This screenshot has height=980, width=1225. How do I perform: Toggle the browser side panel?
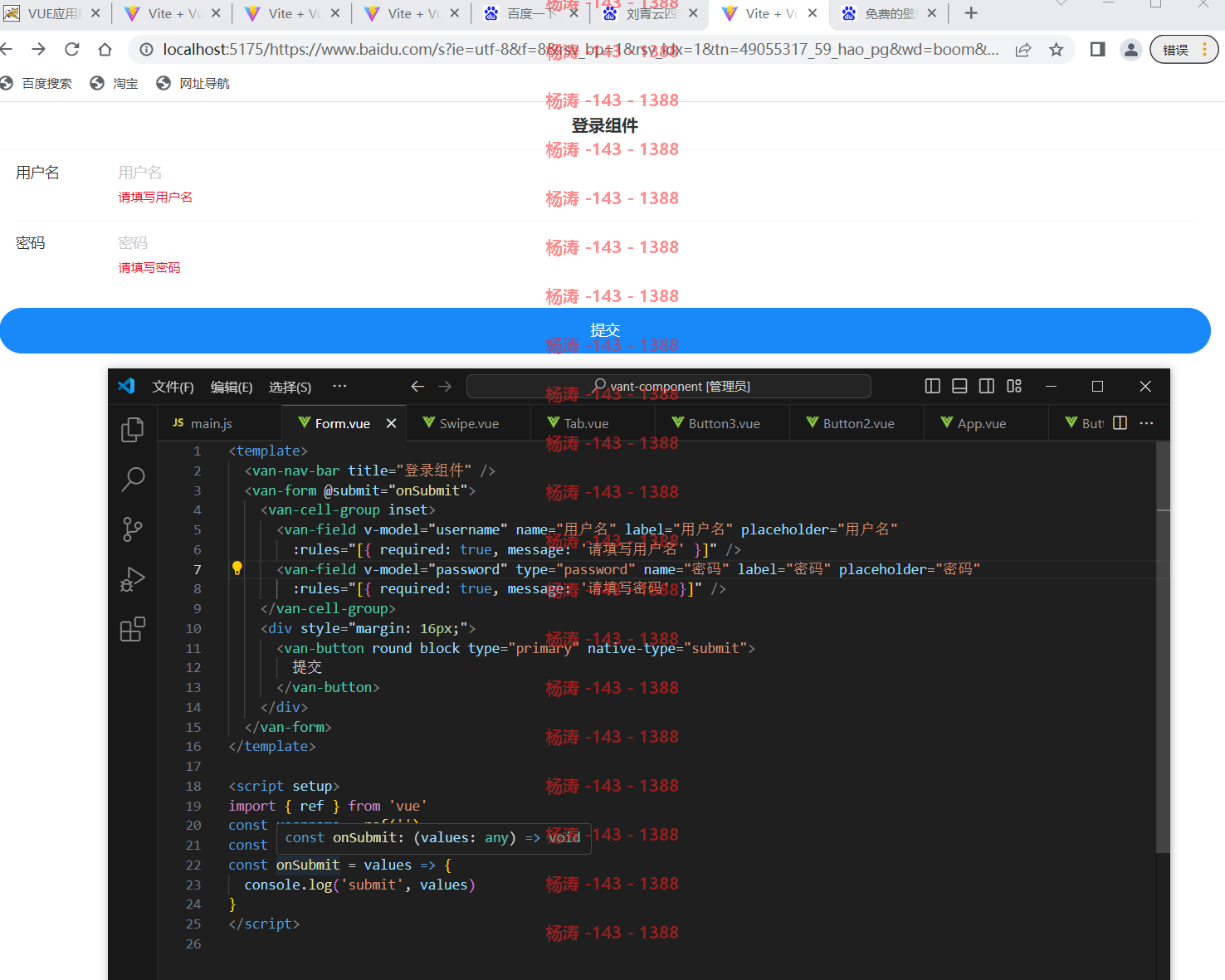click(1097, 50)
